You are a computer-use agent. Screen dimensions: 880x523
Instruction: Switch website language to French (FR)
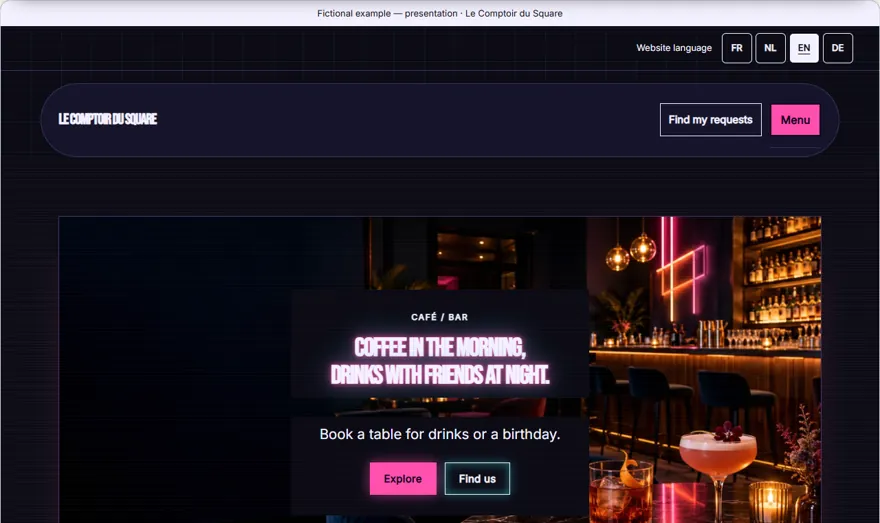(x=736, y=48)
